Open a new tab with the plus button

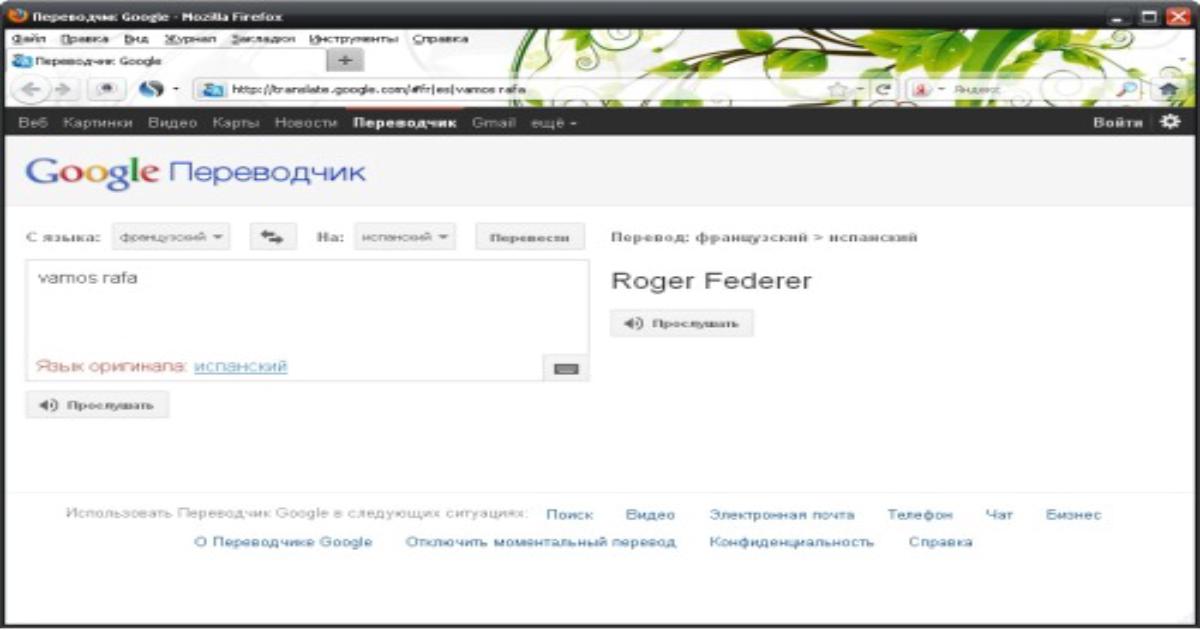click(x=344, y=61)
